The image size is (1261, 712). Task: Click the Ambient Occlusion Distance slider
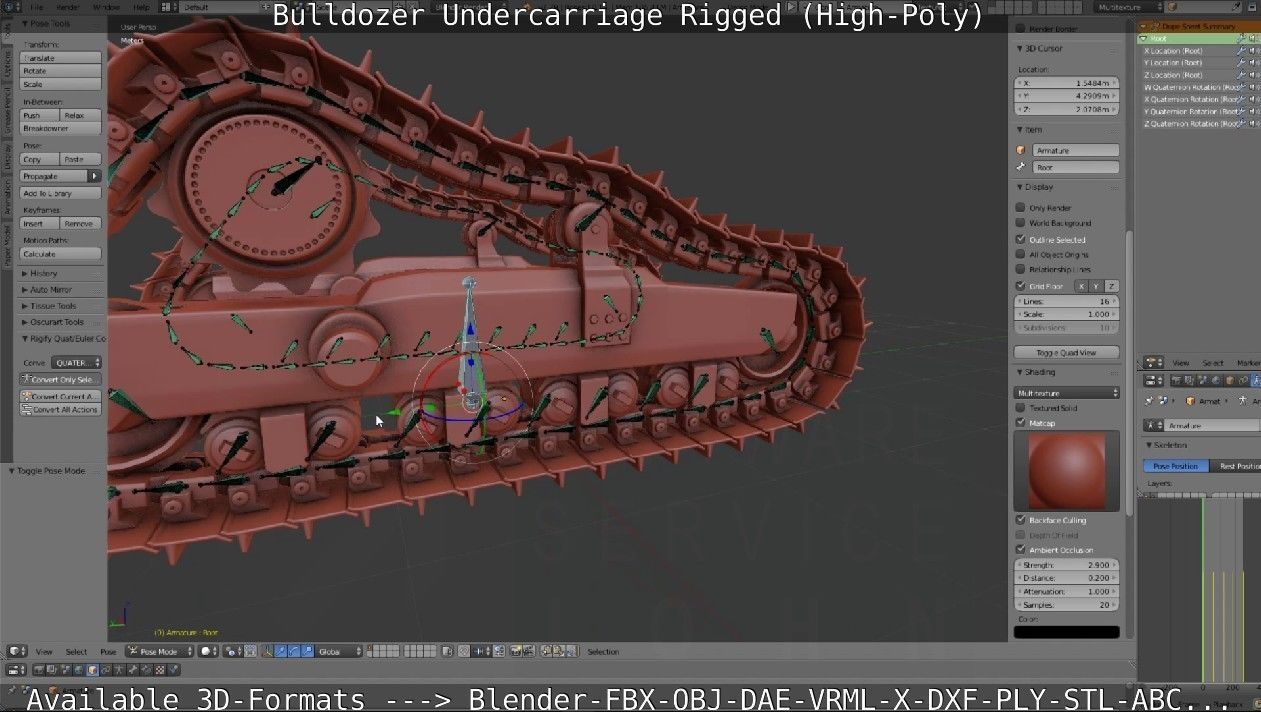pos(1067,578)
